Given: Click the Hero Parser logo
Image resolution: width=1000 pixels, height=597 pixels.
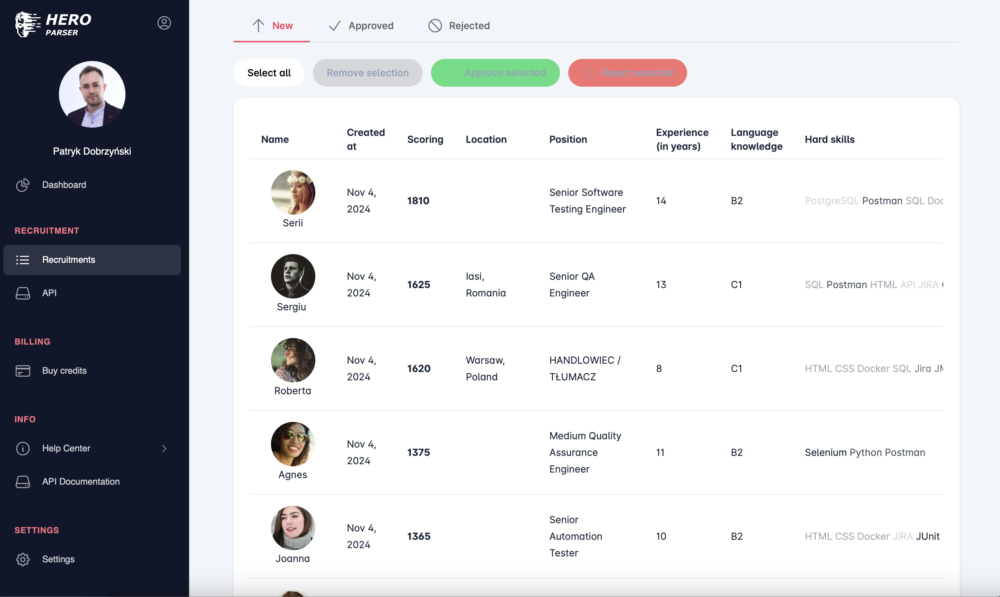Looking at the screenshot, I should 54,24.
